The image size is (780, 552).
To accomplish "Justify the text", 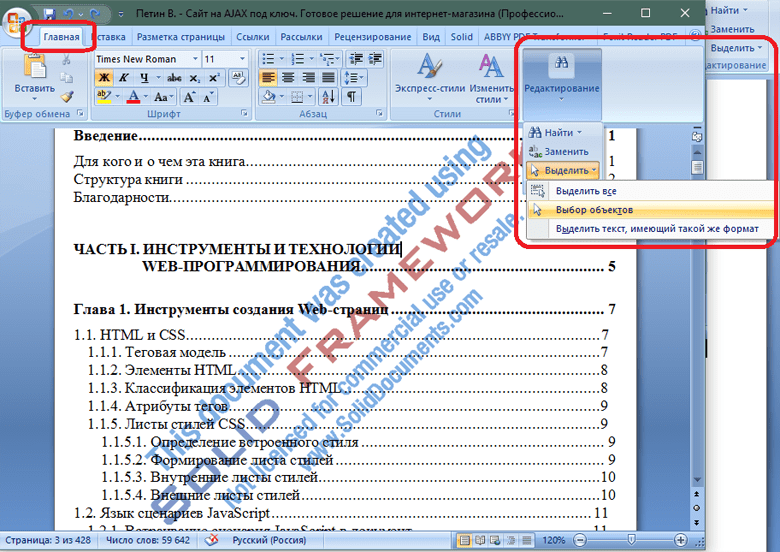I will click(x=328, y=78).
